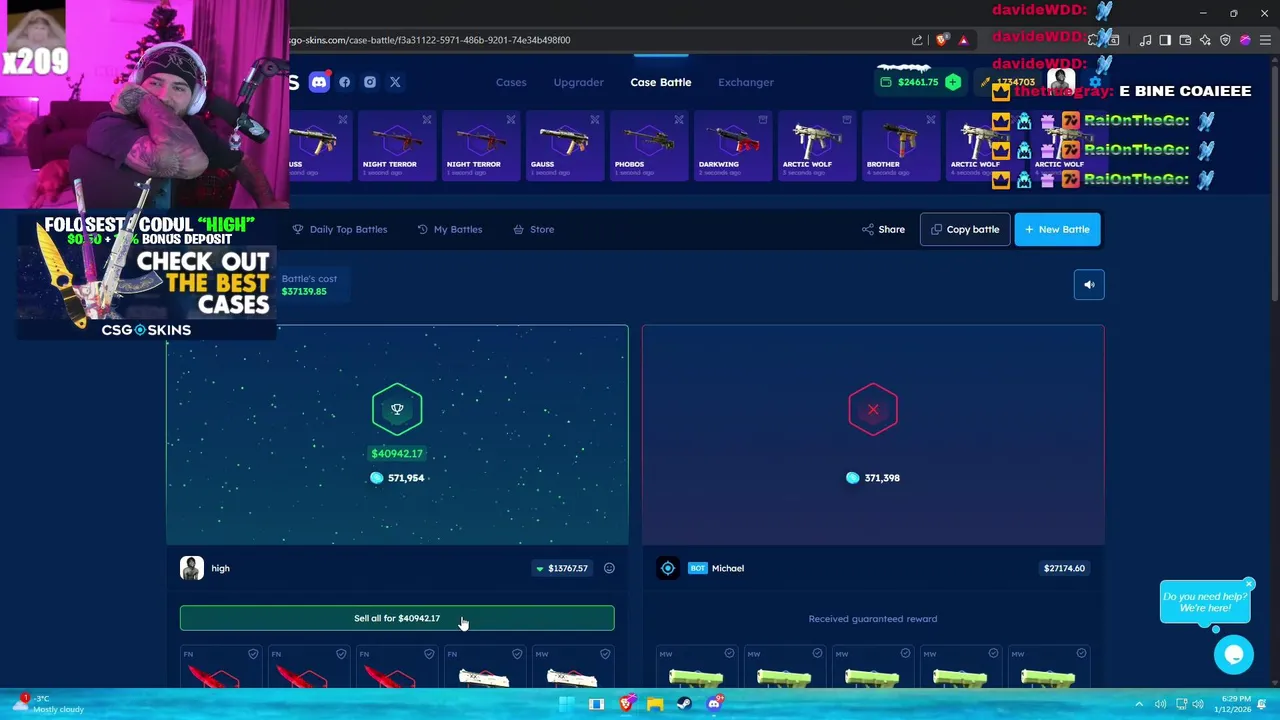
Task: Open the Store link
Action: pos(534,229)
